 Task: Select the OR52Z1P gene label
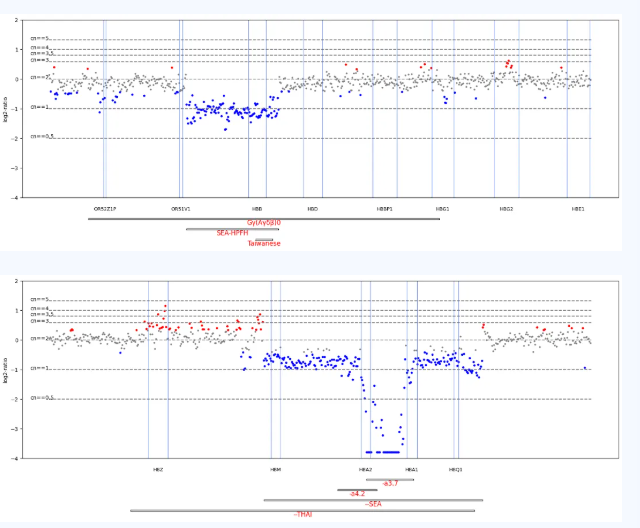coord(105,209)
